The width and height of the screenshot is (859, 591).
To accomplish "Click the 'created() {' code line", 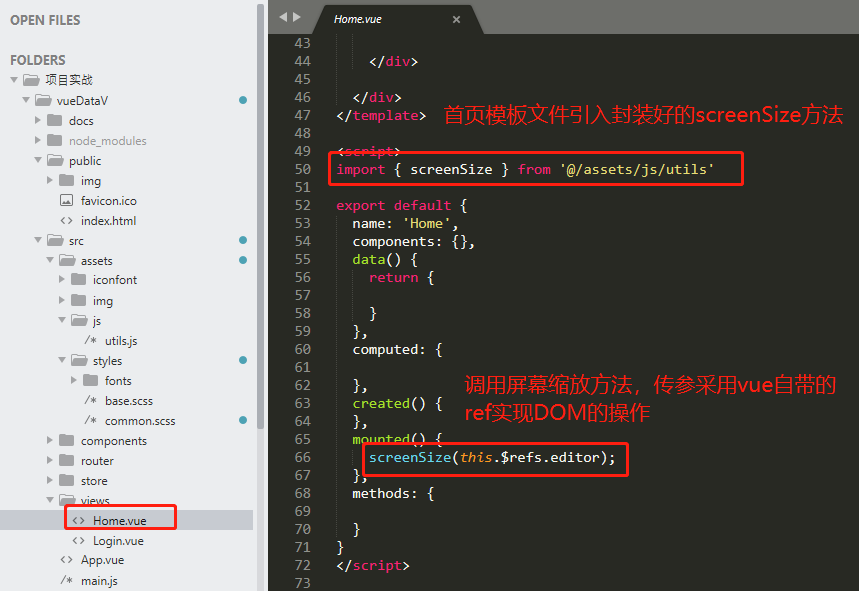I will tap(397, 404).
